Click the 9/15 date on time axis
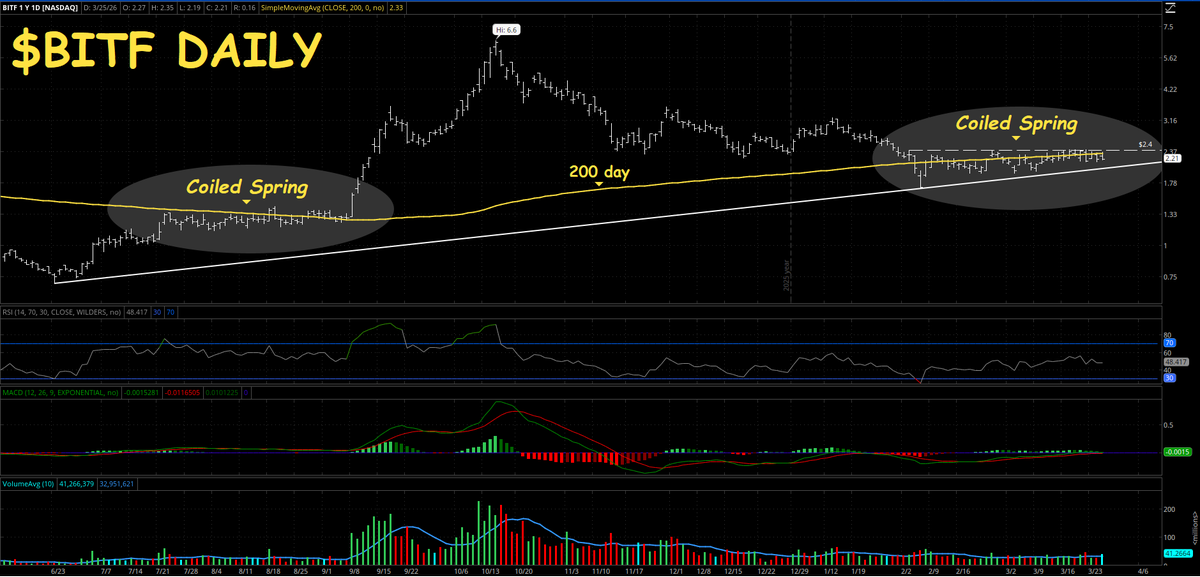 click(384, 572)
